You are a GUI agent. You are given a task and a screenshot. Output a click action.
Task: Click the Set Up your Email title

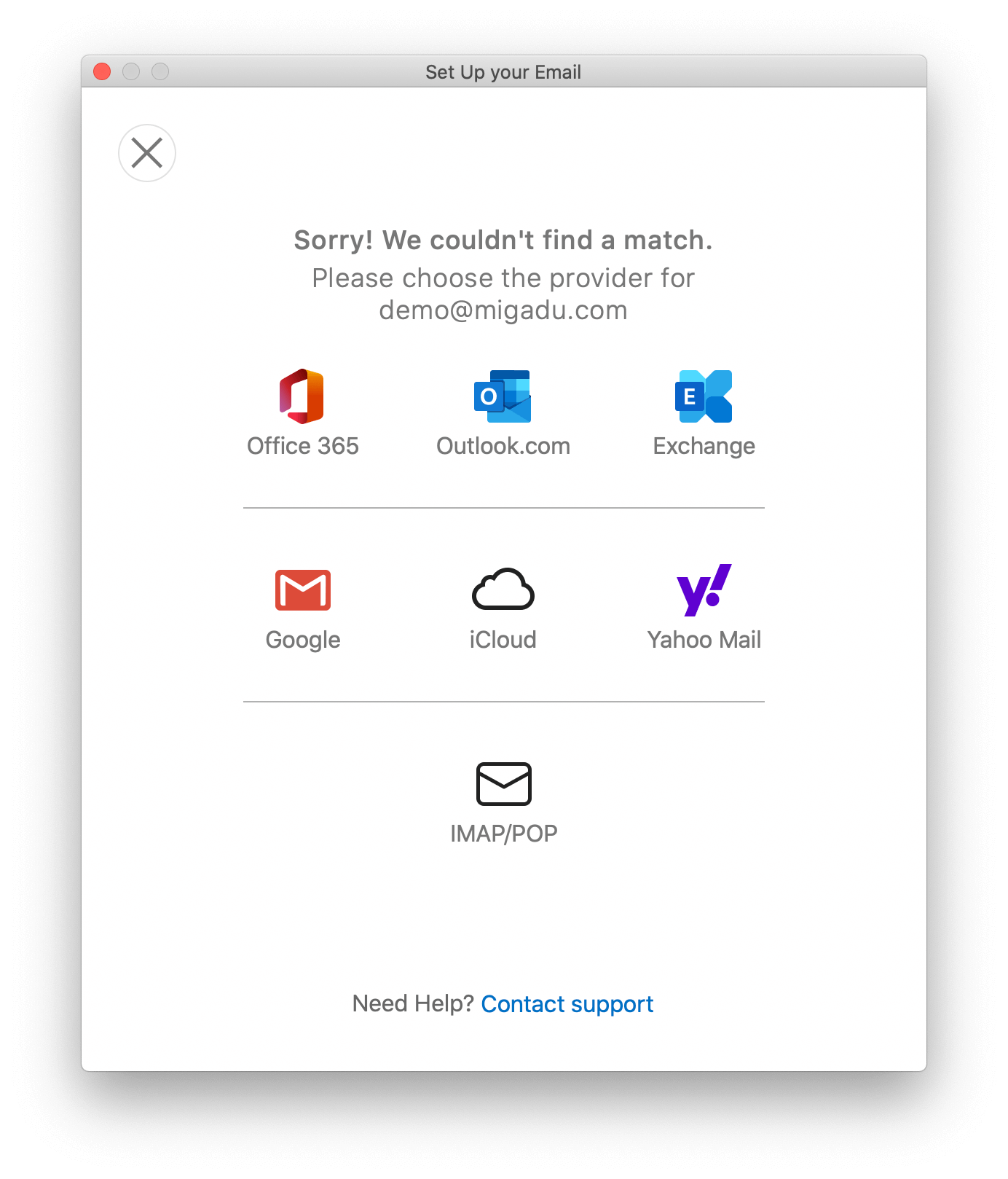coord(503,72)
